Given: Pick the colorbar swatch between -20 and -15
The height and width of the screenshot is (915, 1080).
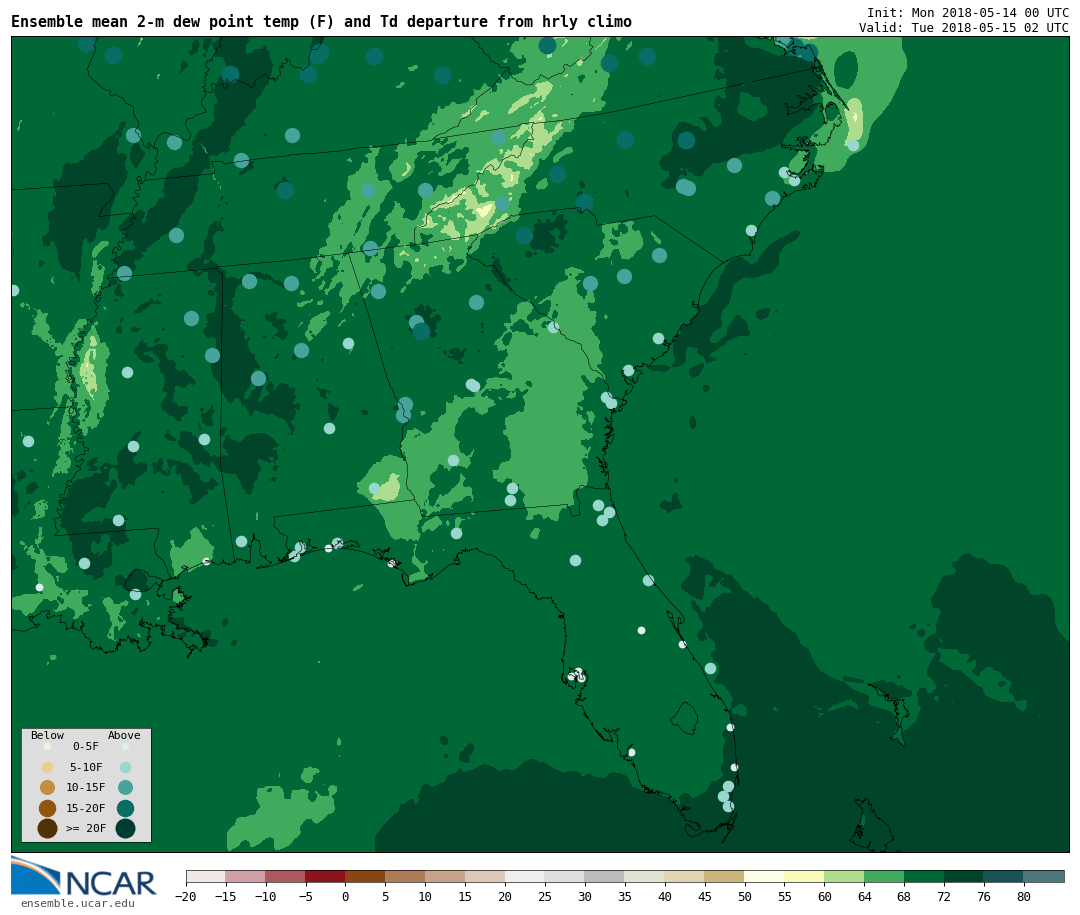Looking at the screenshot, I should 206,876.
